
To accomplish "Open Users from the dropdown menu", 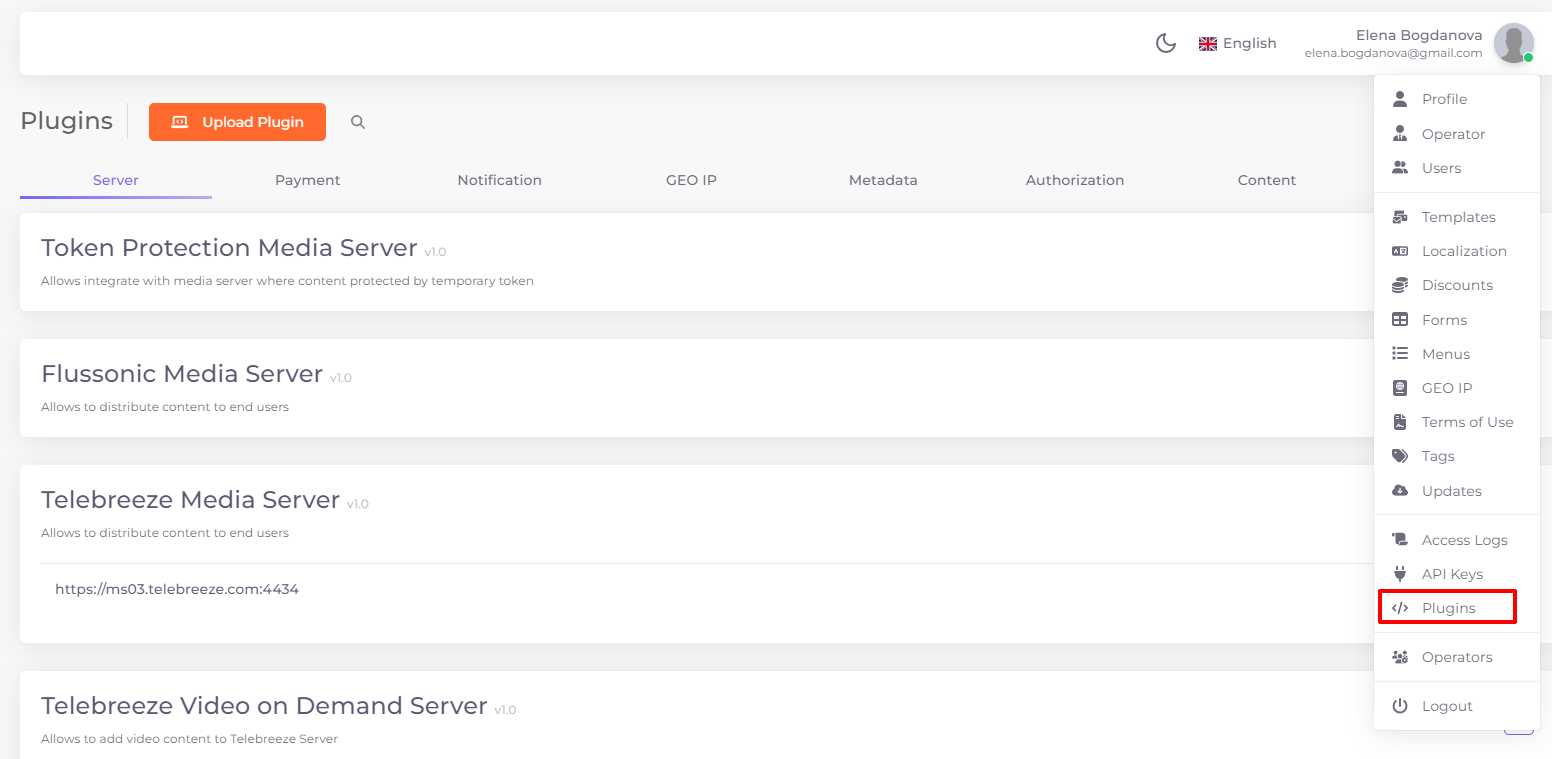I will pos(1457,168).
